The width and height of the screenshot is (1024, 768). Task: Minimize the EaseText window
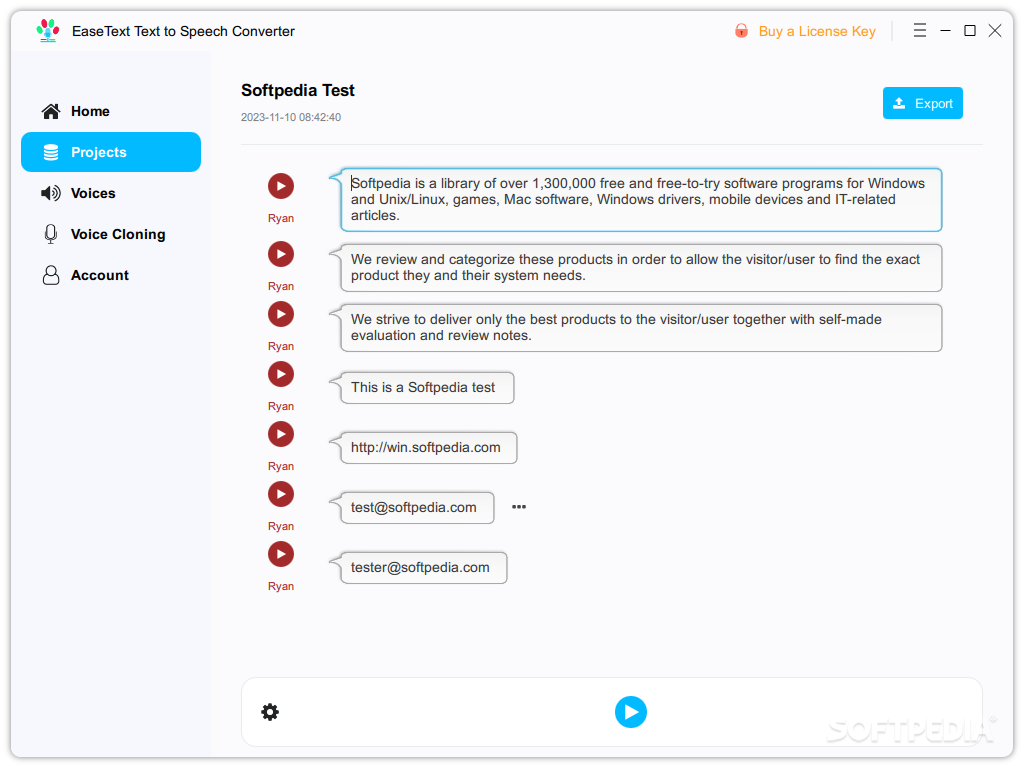[945, 31]
